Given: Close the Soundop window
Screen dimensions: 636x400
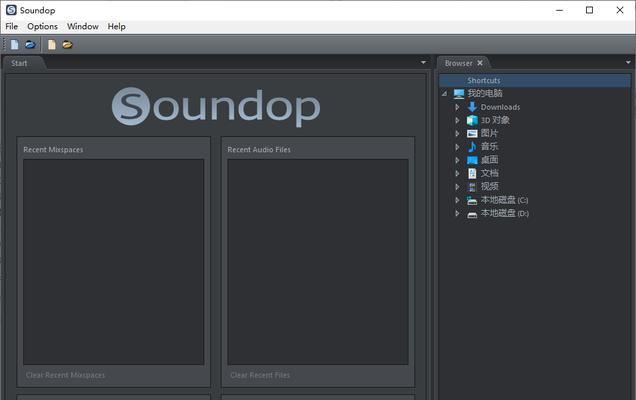Looking at the screenshot, I should coord(620,10).
